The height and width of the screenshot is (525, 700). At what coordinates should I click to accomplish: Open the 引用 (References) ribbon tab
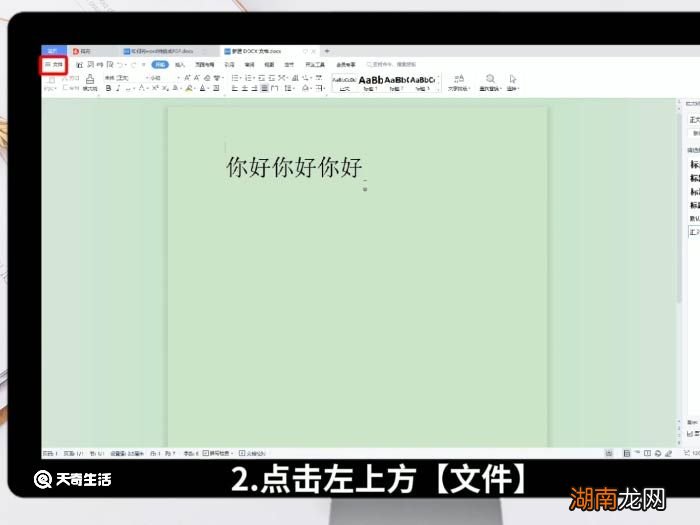coord(229,65)
